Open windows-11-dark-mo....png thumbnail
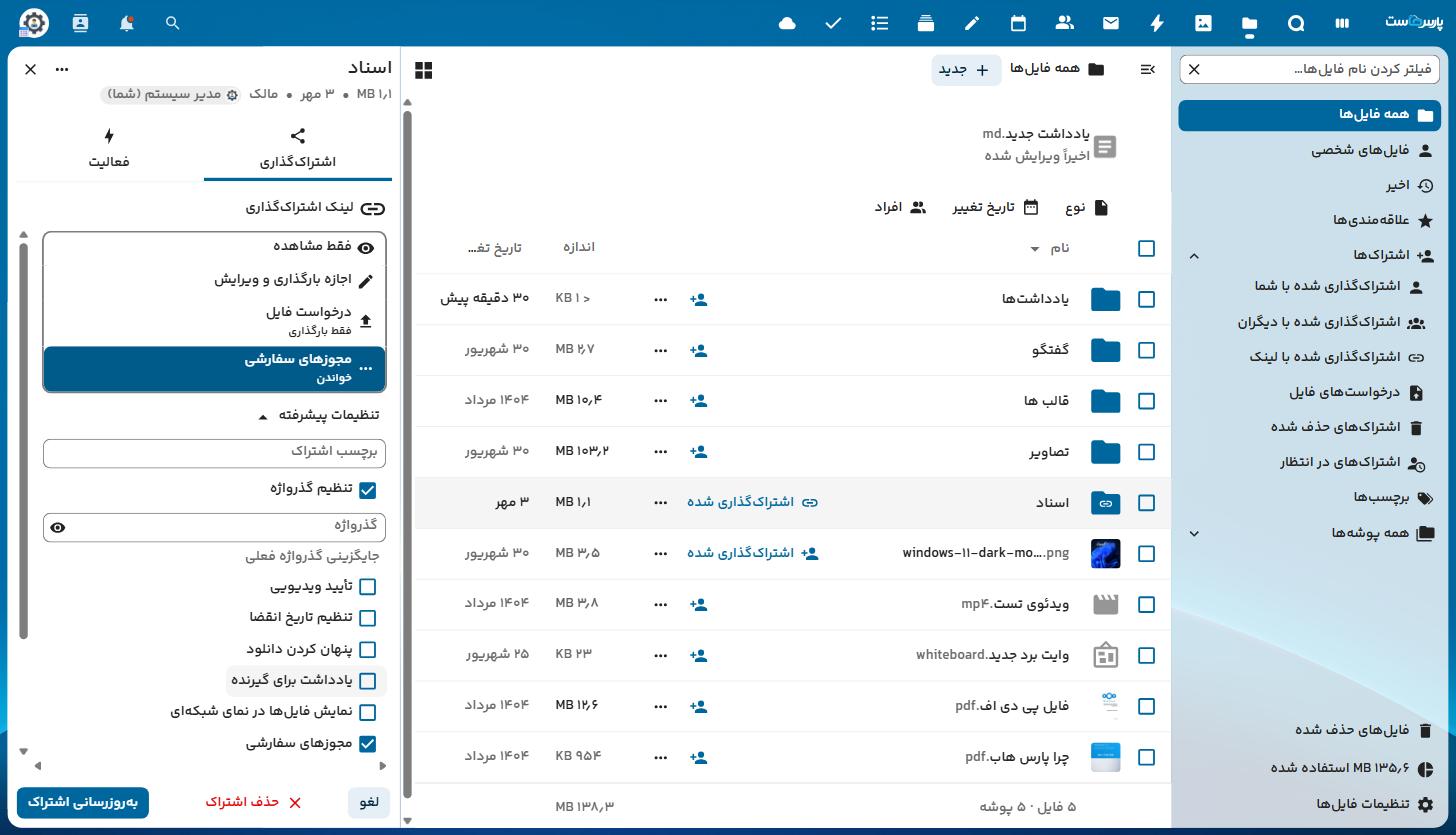Image resolution: width=1456 pixels, height=835 pixels. click(x=1105, y=554)
